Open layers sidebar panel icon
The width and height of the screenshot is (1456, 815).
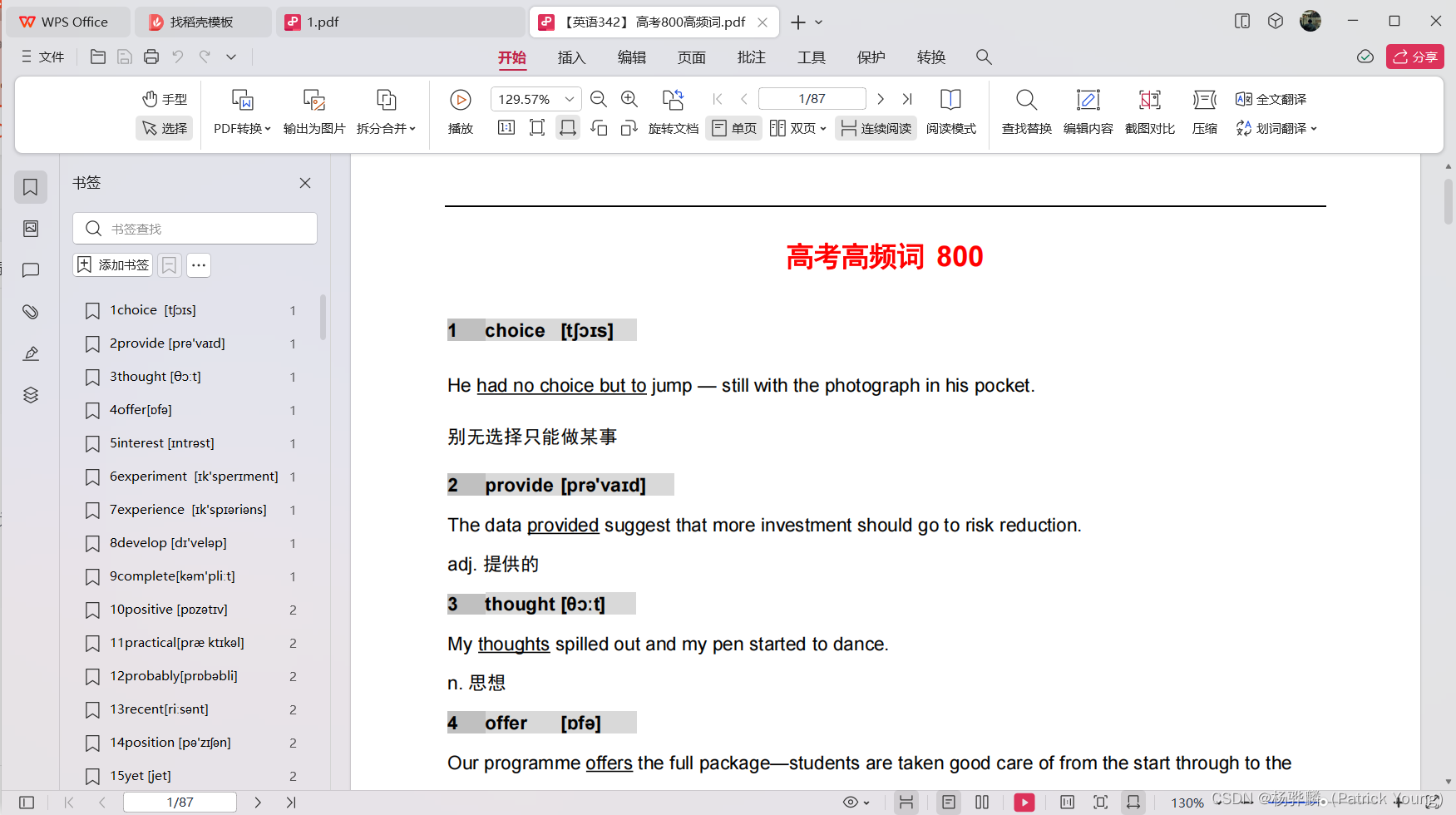click(x=31, y=395)
